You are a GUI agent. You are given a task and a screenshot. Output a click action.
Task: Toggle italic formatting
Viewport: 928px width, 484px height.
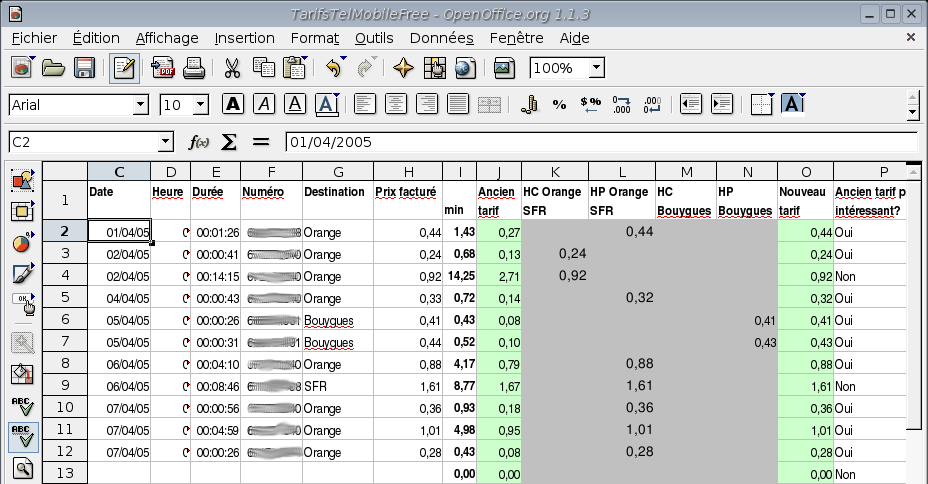tap(264, 105)
